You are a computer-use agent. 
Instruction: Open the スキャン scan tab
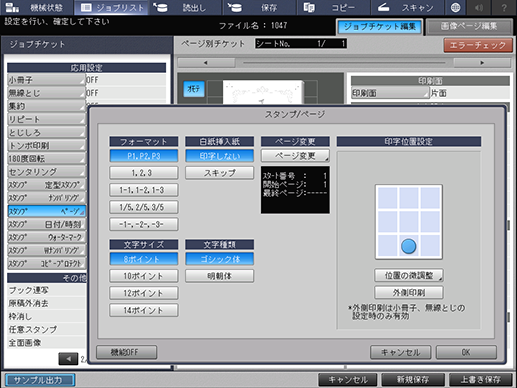click(407, 7)
